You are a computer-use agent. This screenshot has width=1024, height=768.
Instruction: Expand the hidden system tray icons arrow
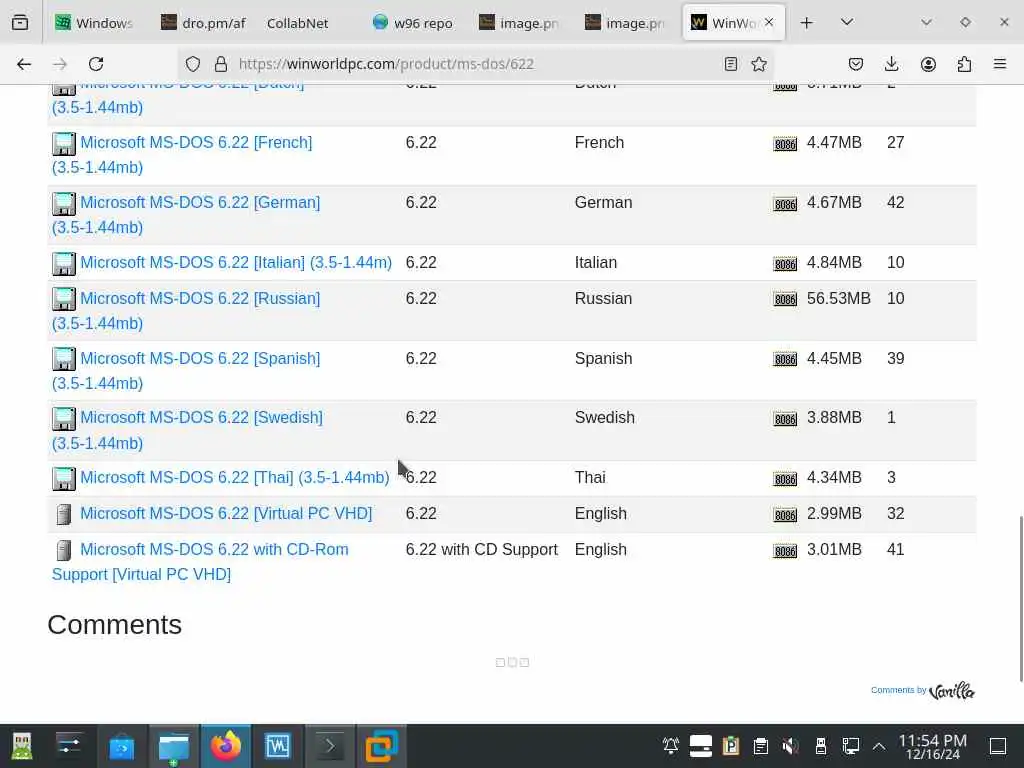[x=879, y=746]
